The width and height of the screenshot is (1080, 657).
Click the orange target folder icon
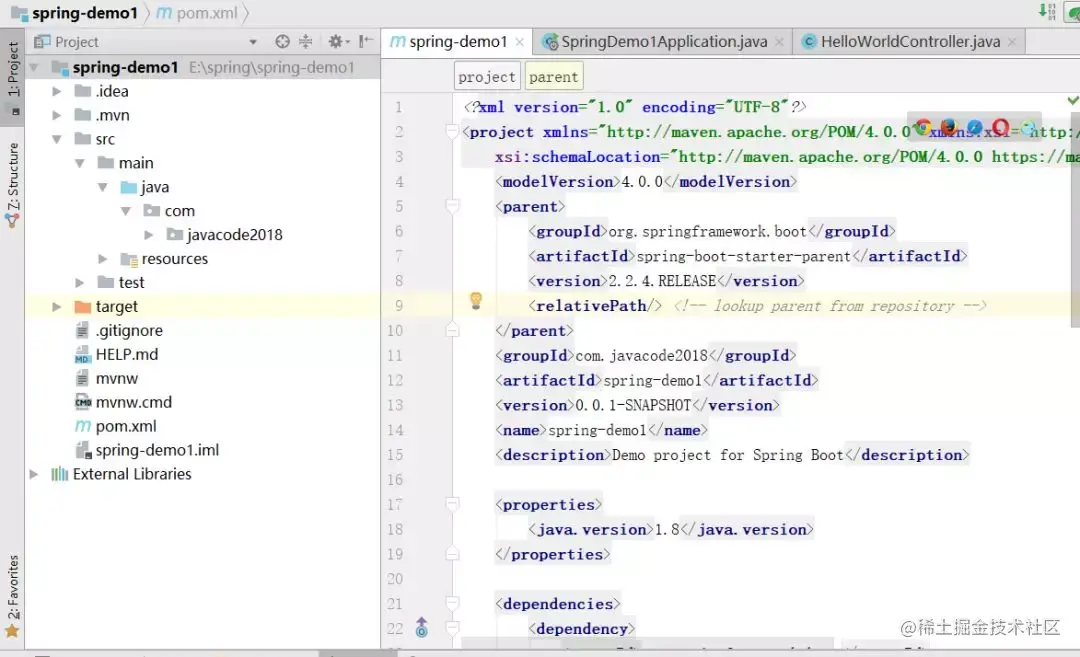[x=83, y=306]
